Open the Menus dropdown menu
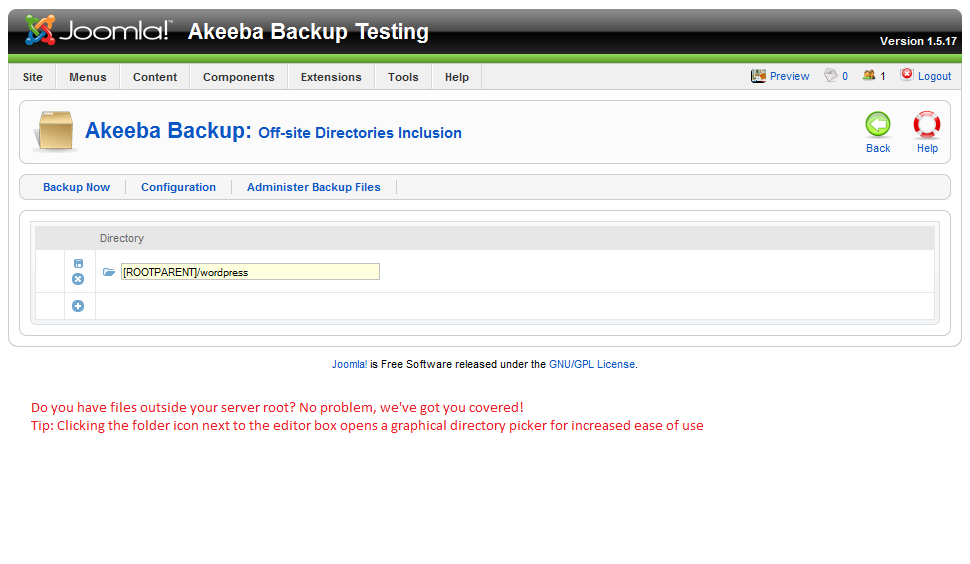 [x=88, y=77]
